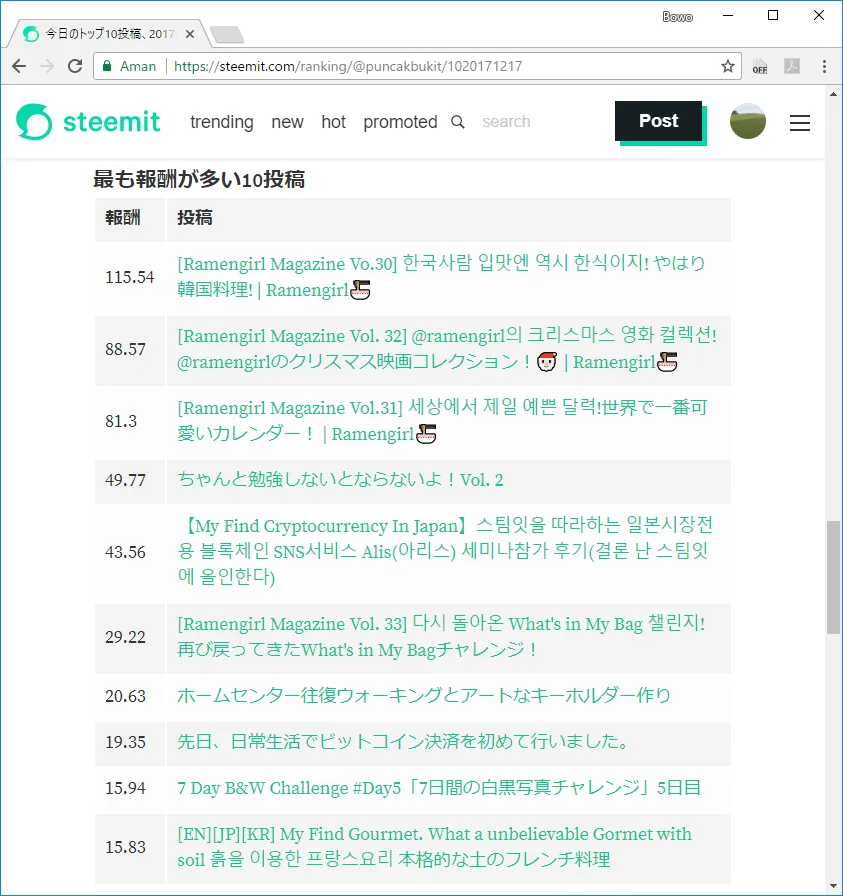Open the ビットコイン決済 post link
The width and height of the screenshot is (843, 896).
(x=403, y=741)
